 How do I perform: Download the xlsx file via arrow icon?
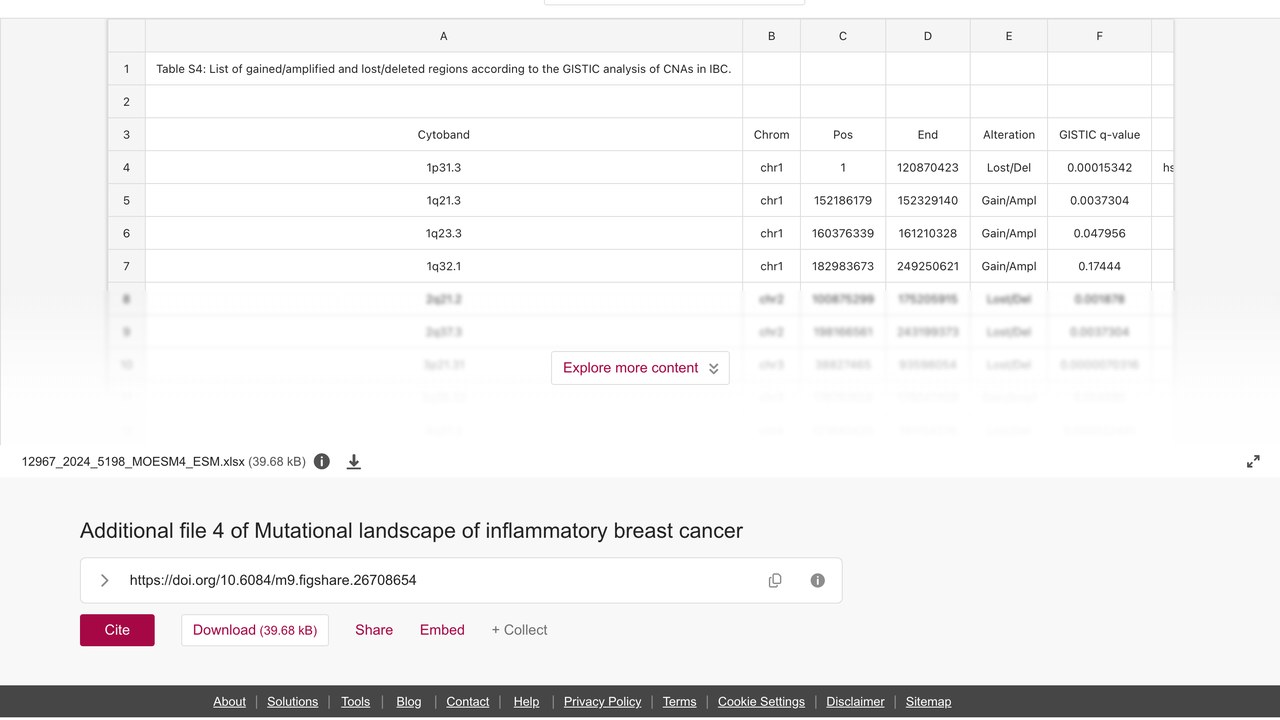tap(354, 462)
